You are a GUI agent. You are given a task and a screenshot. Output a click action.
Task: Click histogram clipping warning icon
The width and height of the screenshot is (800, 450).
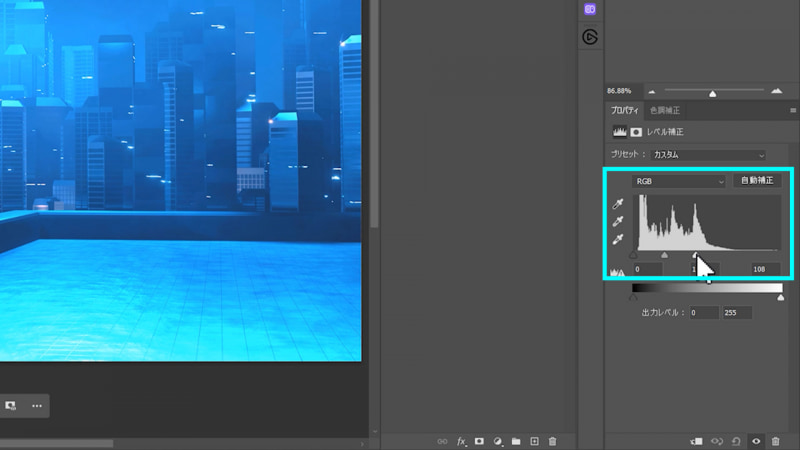tap(617, 271)
